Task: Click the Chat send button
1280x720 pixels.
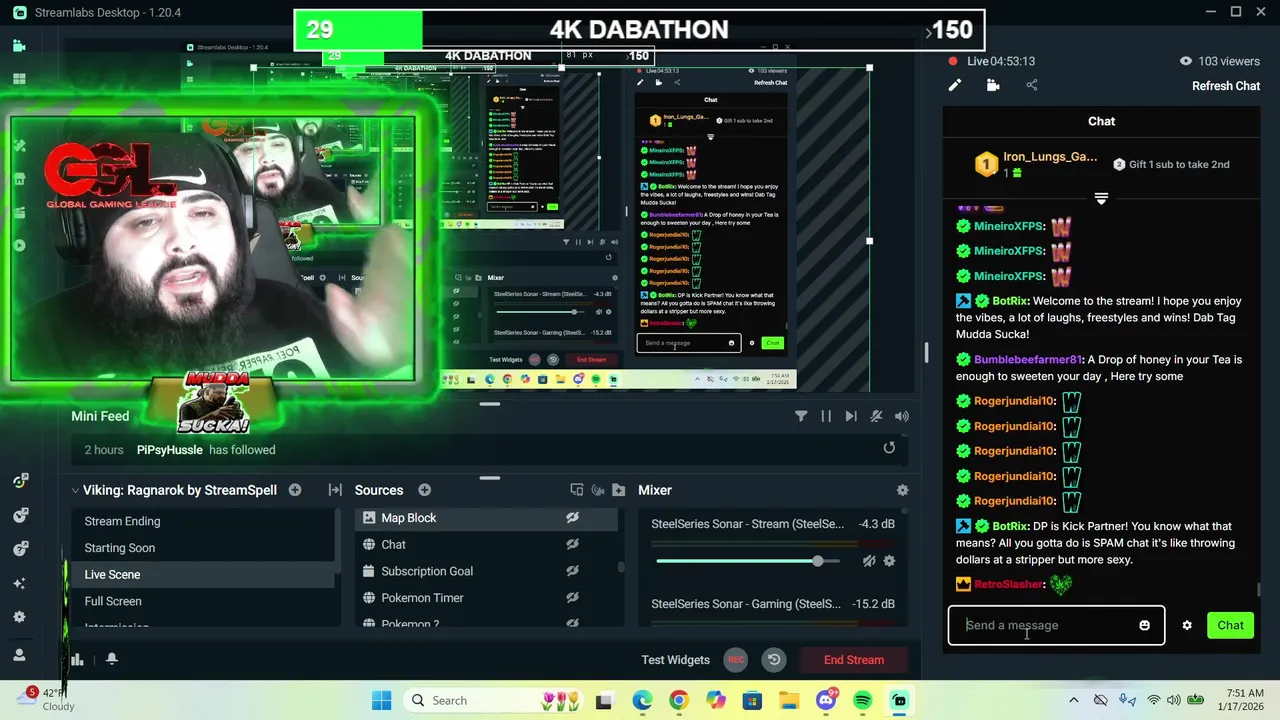Action: tap(1230, 625)
